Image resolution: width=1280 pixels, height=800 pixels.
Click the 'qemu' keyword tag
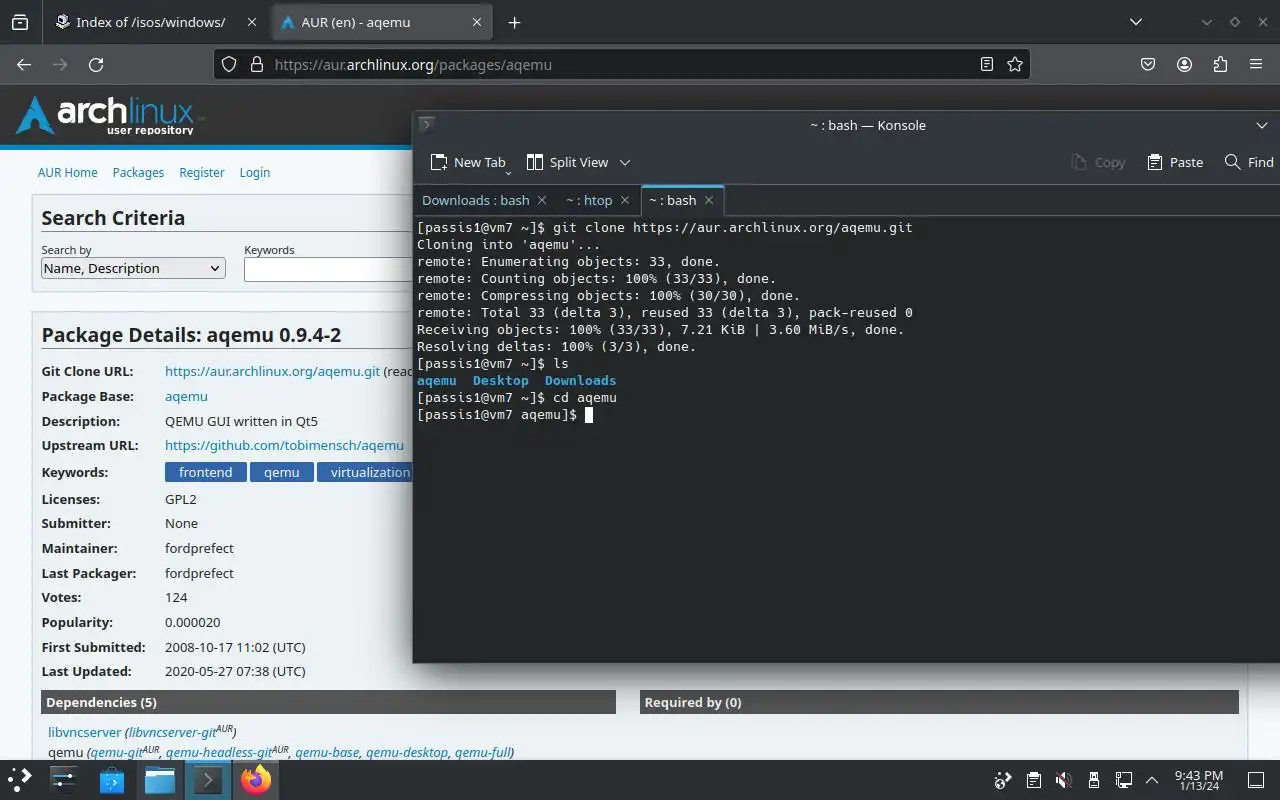click(282, 472)
